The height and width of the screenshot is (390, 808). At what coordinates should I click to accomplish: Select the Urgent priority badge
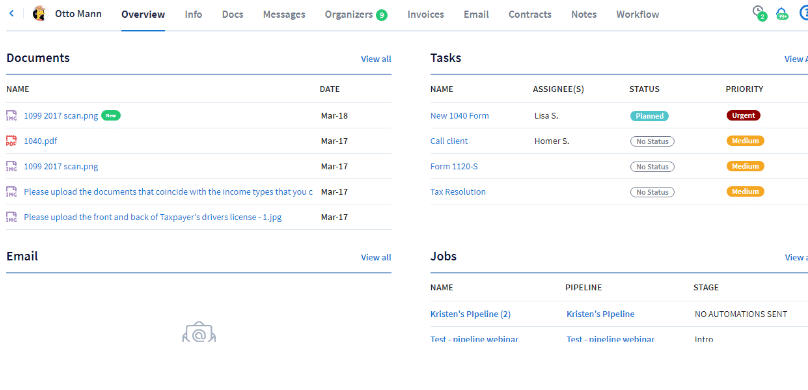tap(743, 115)
